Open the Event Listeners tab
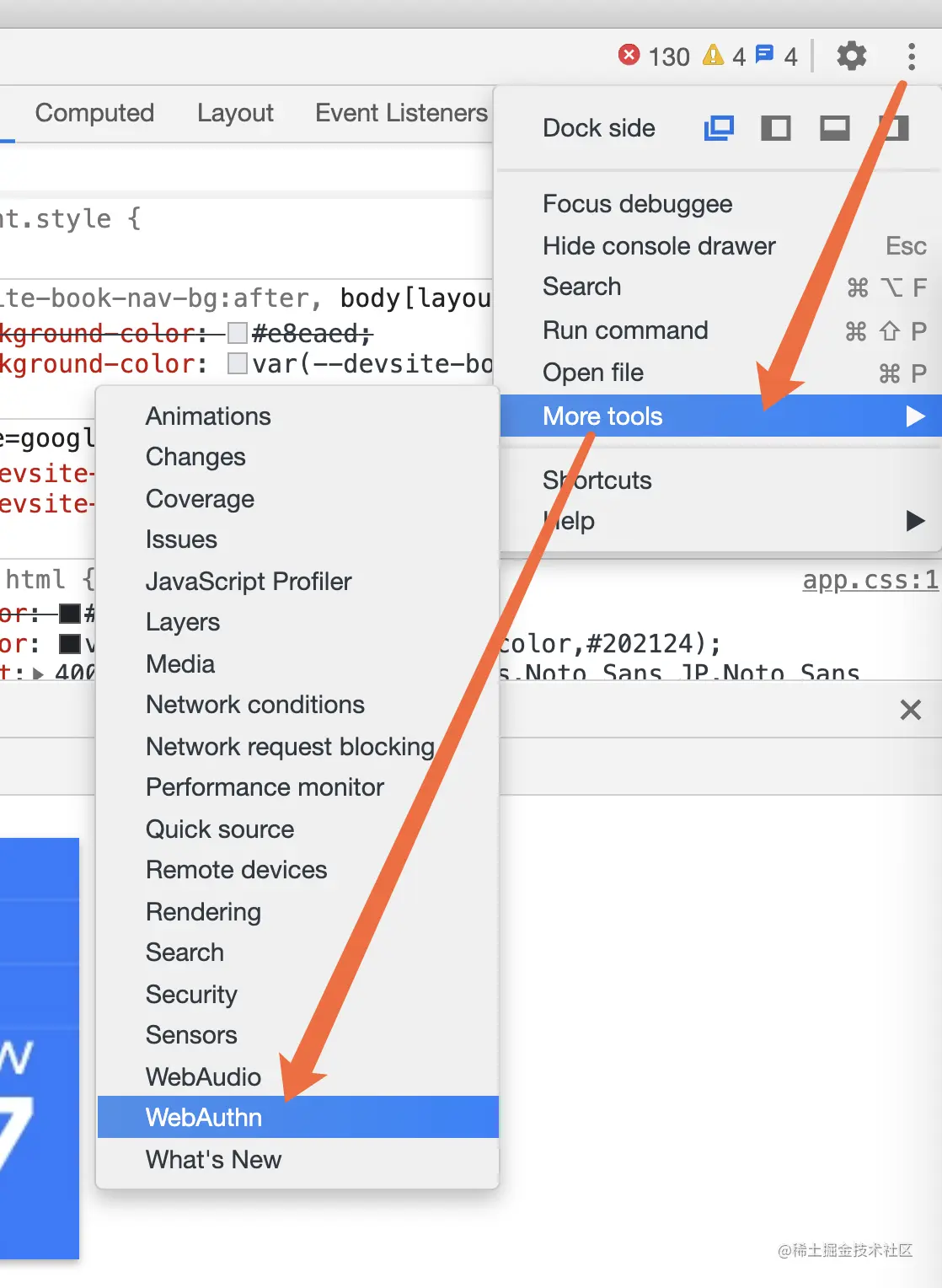The height and width of the screenshot is (1288, 942). click(401, 113)
